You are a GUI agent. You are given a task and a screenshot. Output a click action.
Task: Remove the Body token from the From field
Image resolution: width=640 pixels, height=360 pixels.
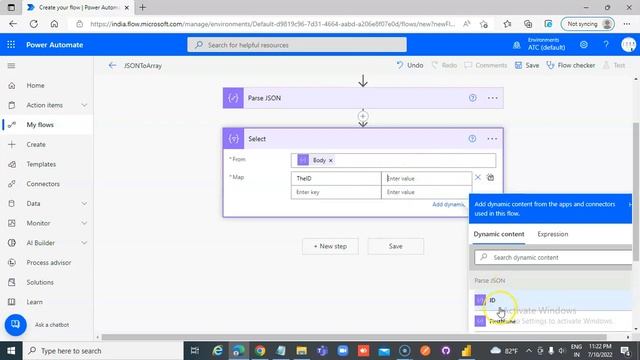(331, 160)
